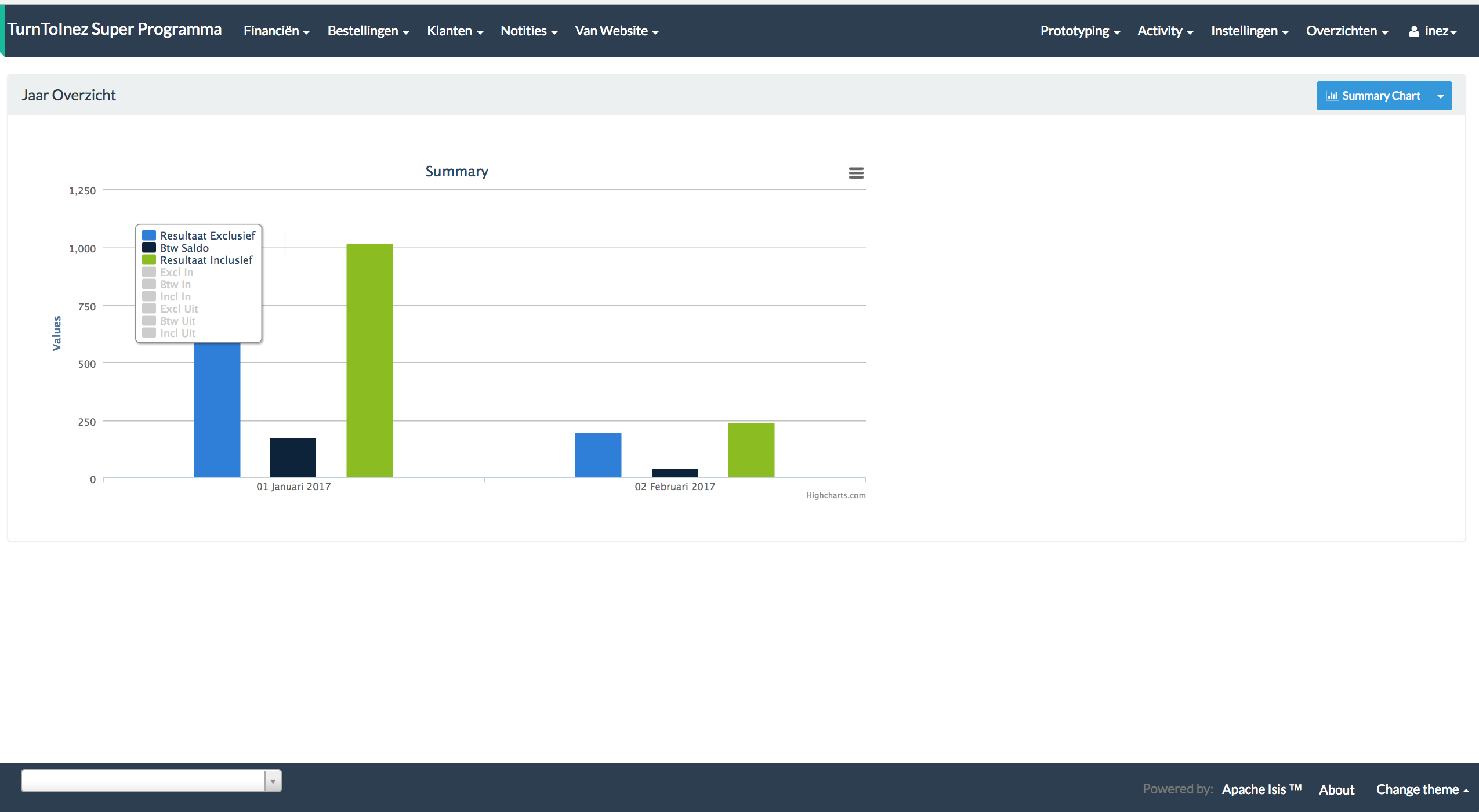This screenshot has height=812, width=1479.
Task: Expand the Summary Chart dropdown caret
Action: pyautogui.click(x=1441, y=96)
